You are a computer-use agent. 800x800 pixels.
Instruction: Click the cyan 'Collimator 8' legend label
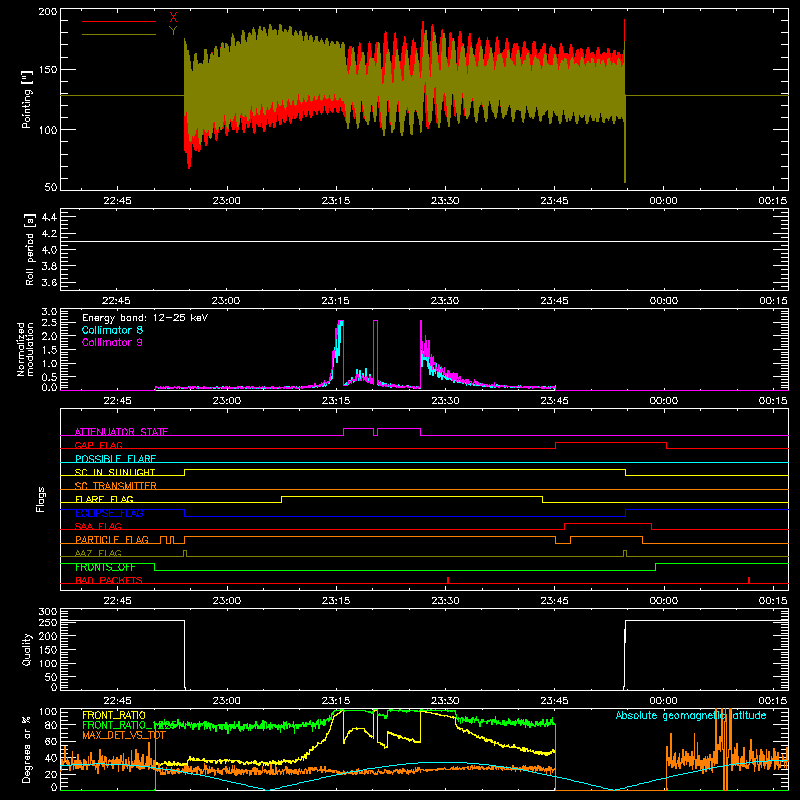[x=112, y=330]
